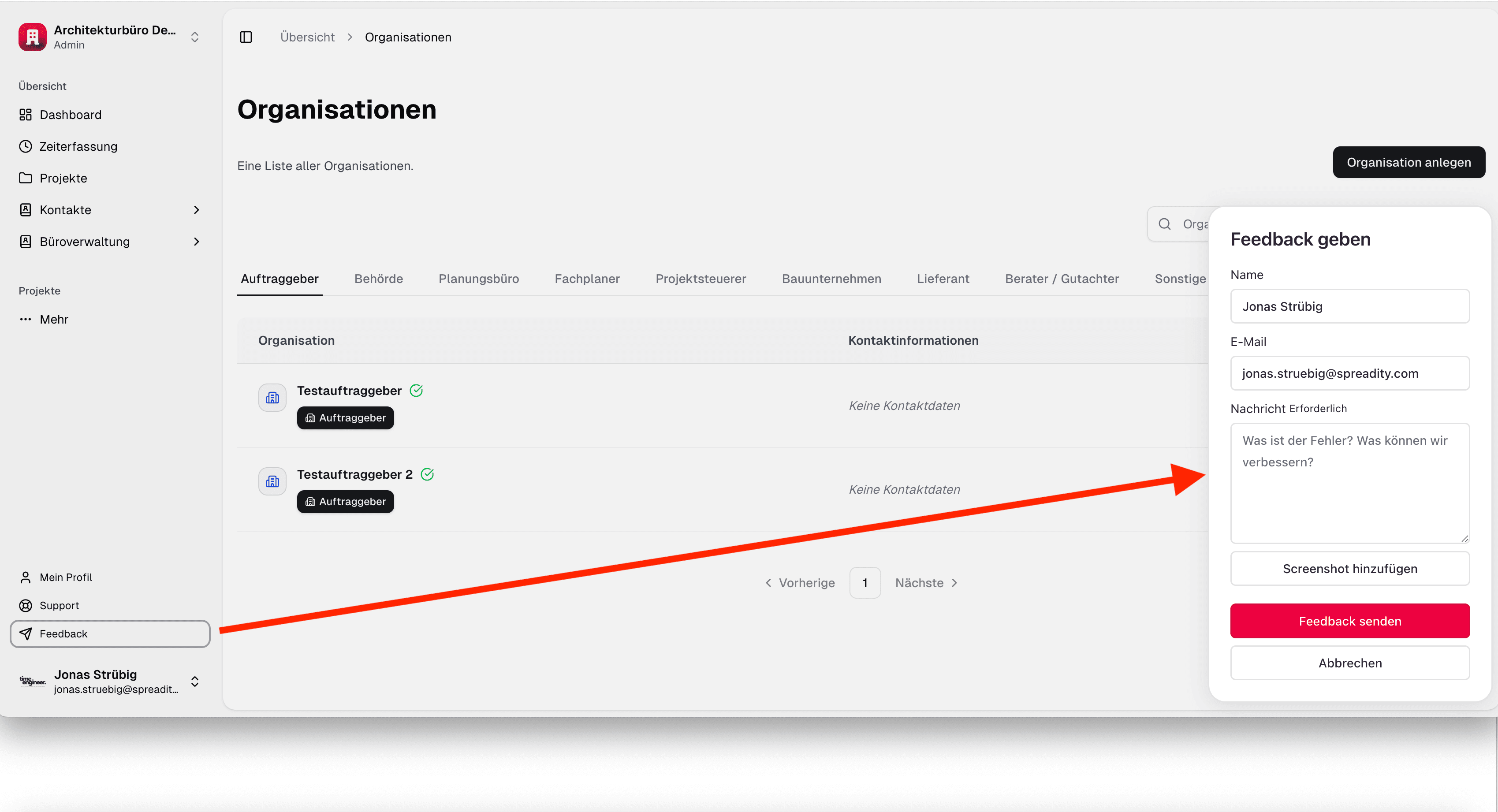Viewport: 1498px width, 812px height.
Task: Open the Projektsteuerer tab
Action: pyautogui.click(x=701, y=279)
